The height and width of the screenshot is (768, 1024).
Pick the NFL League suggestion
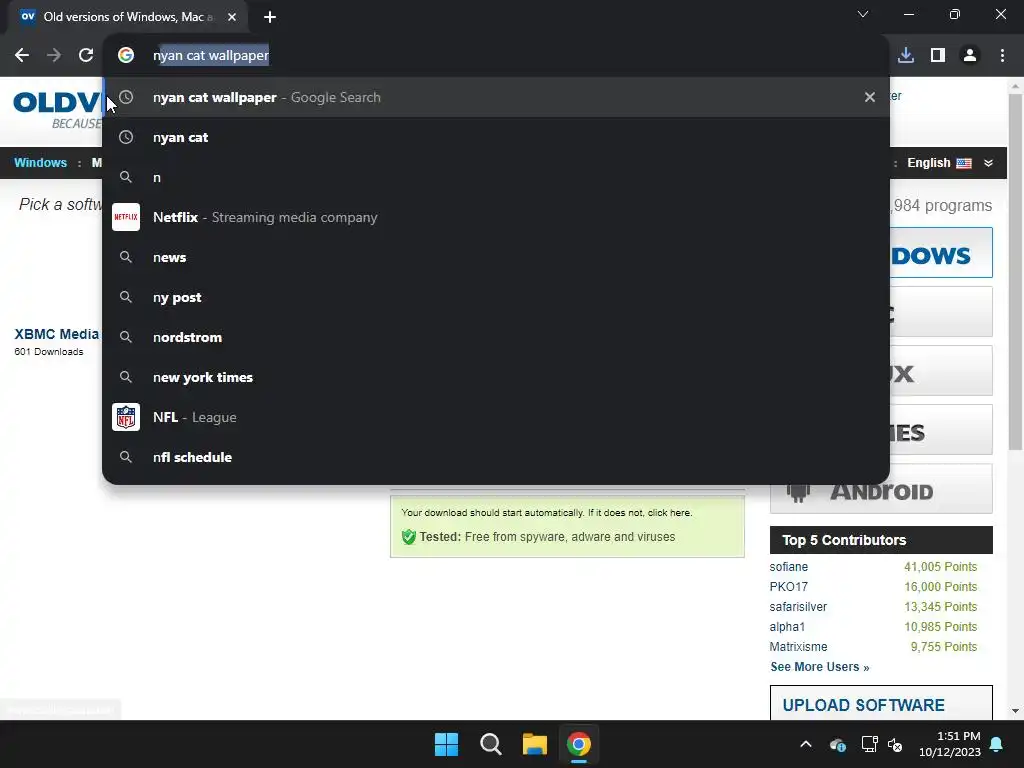[x=496, y=417]
